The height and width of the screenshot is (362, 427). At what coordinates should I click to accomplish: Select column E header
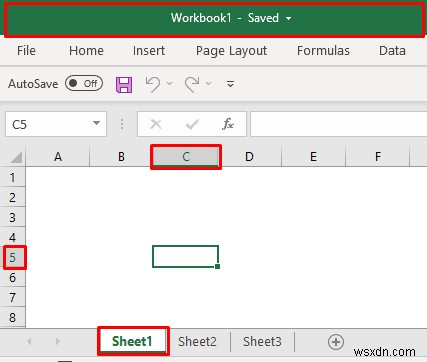click(313, 156)
